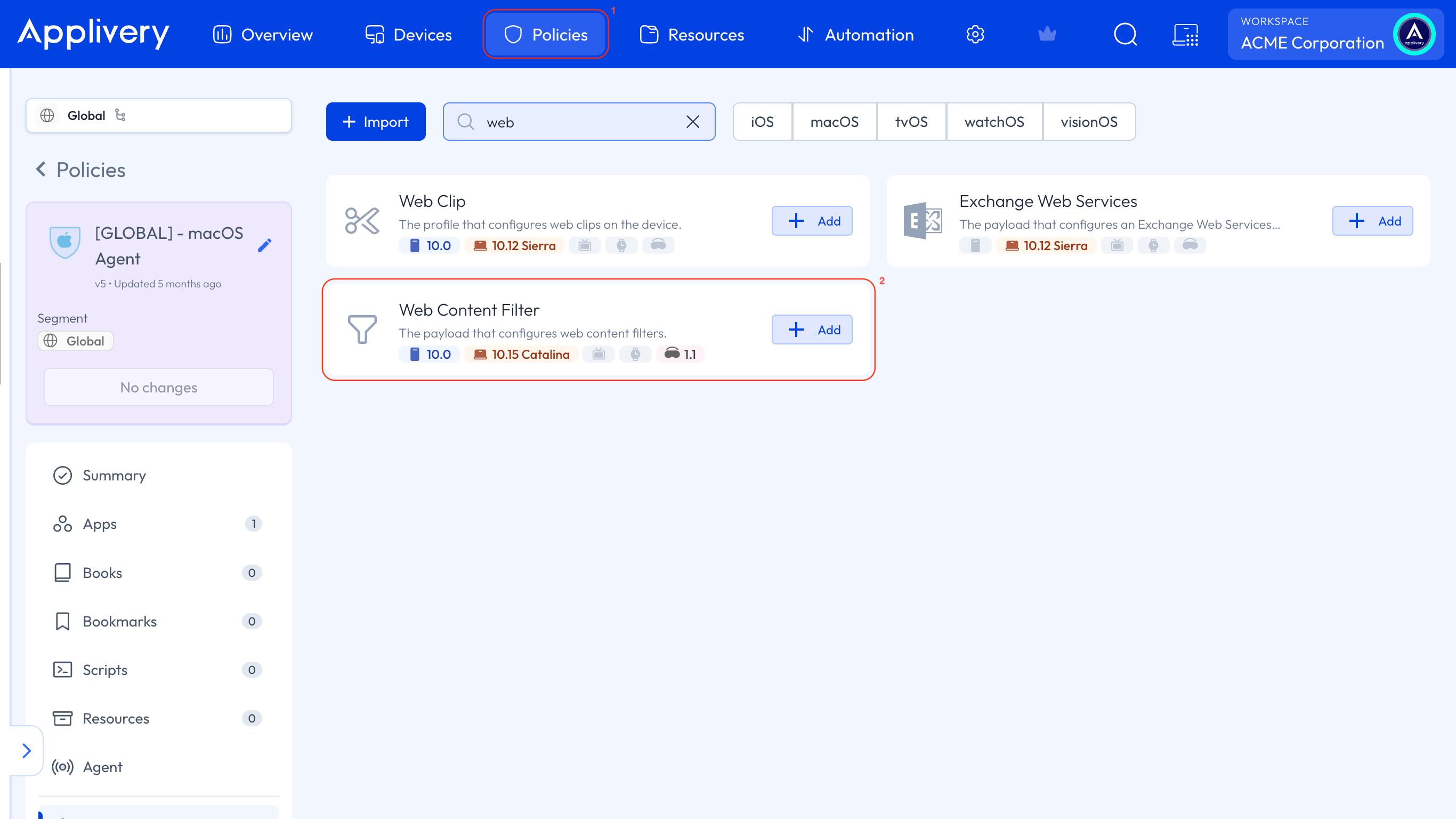
Task: Filter by visionOS platform
Action: [1089, 122]
